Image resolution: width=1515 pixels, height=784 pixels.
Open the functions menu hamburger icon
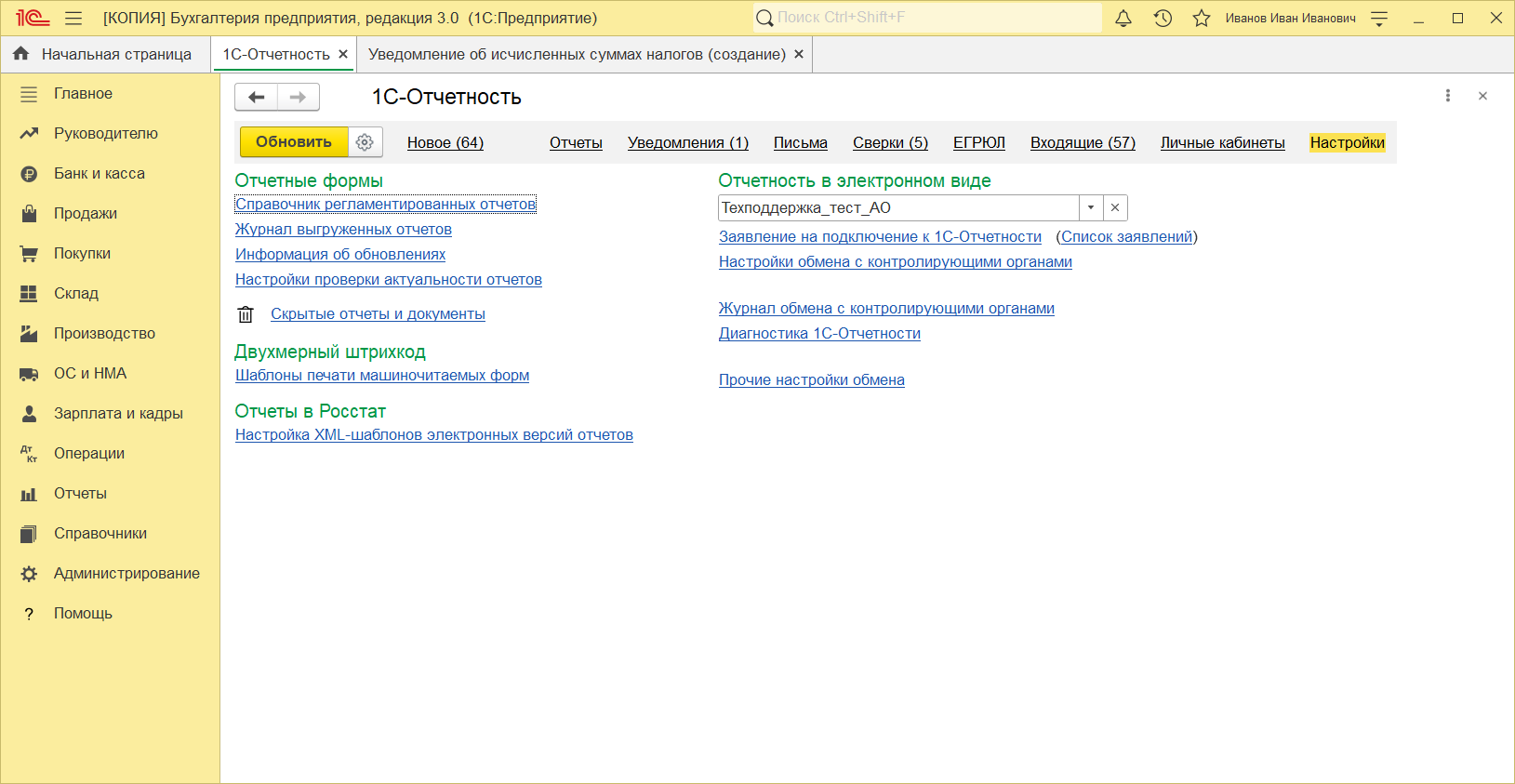pyautogui.click(x=73, y=18)
